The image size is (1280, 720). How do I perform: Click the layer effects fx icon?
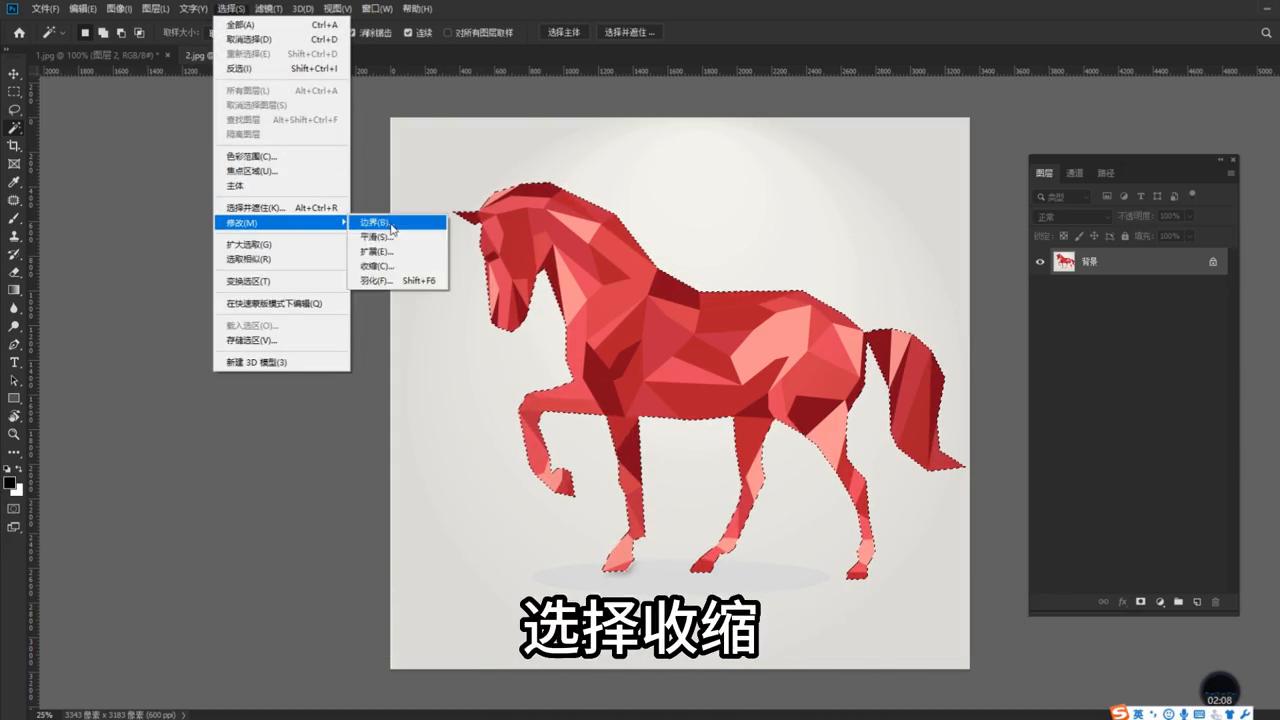pyautogui.click(x=1122, y=602)
